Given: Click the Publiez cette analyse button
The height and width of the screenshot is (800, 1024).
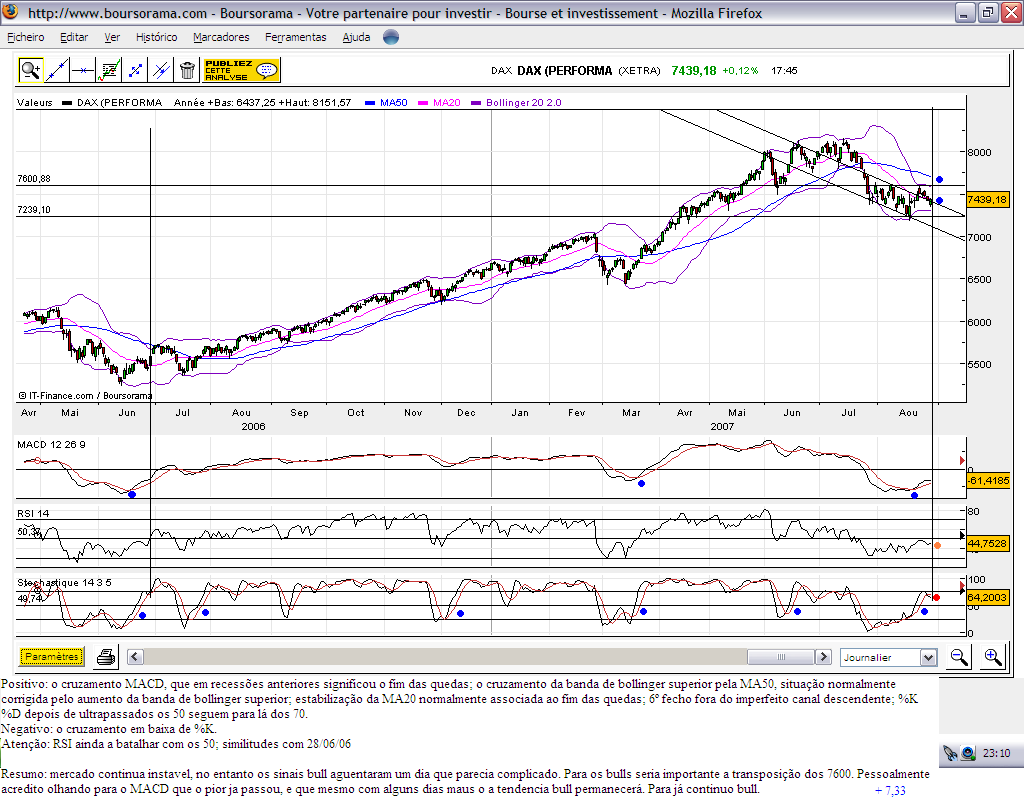Looking at the screenshot, I should (242, 70).
